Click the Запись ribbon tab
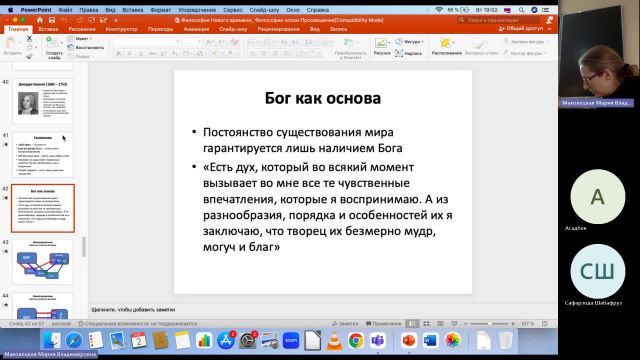The height and width of the screenshot is (360, 640). coord(338,29)
